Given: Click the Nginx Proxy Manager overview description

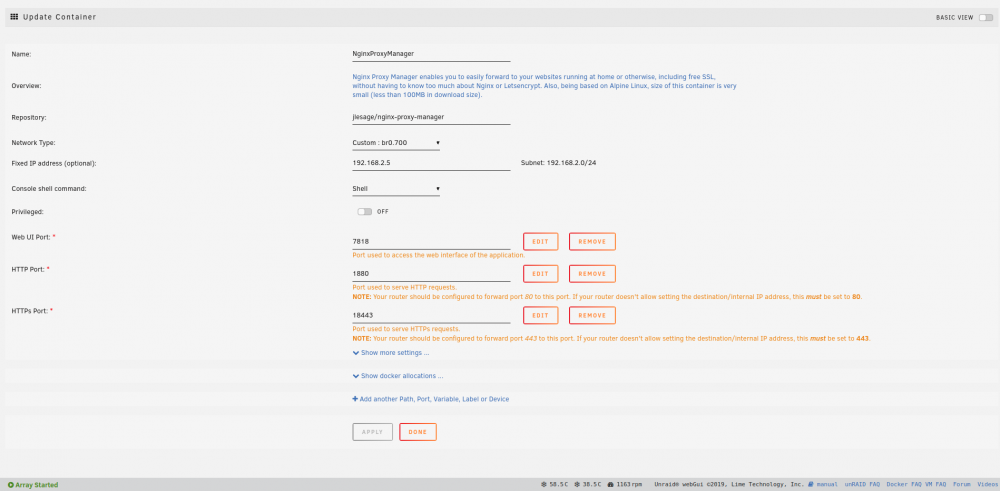Looking at the screenshot, I should point(545,85).
